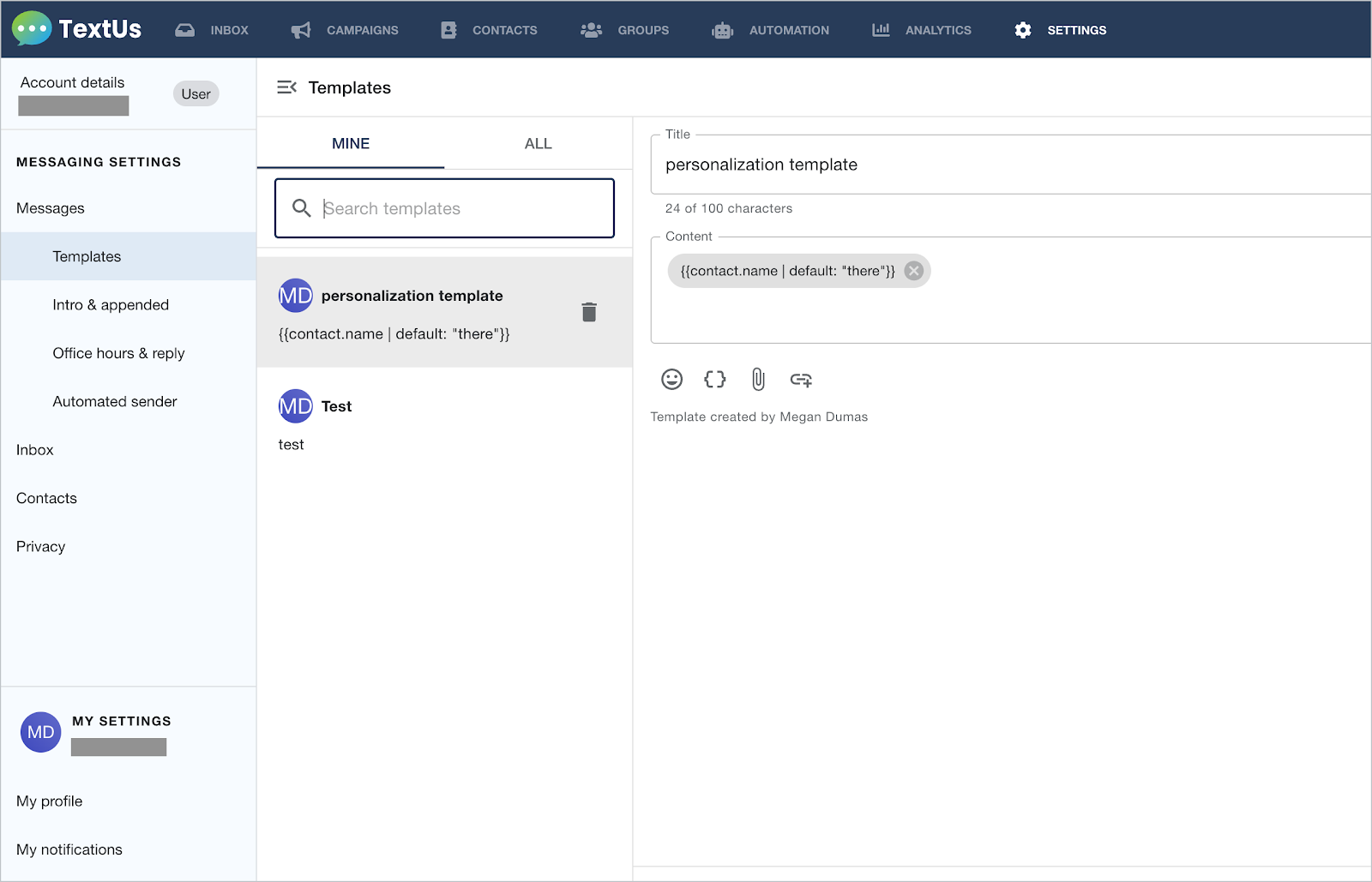
Task: Remove the contact.name token from Content
Action: [913, 270]
